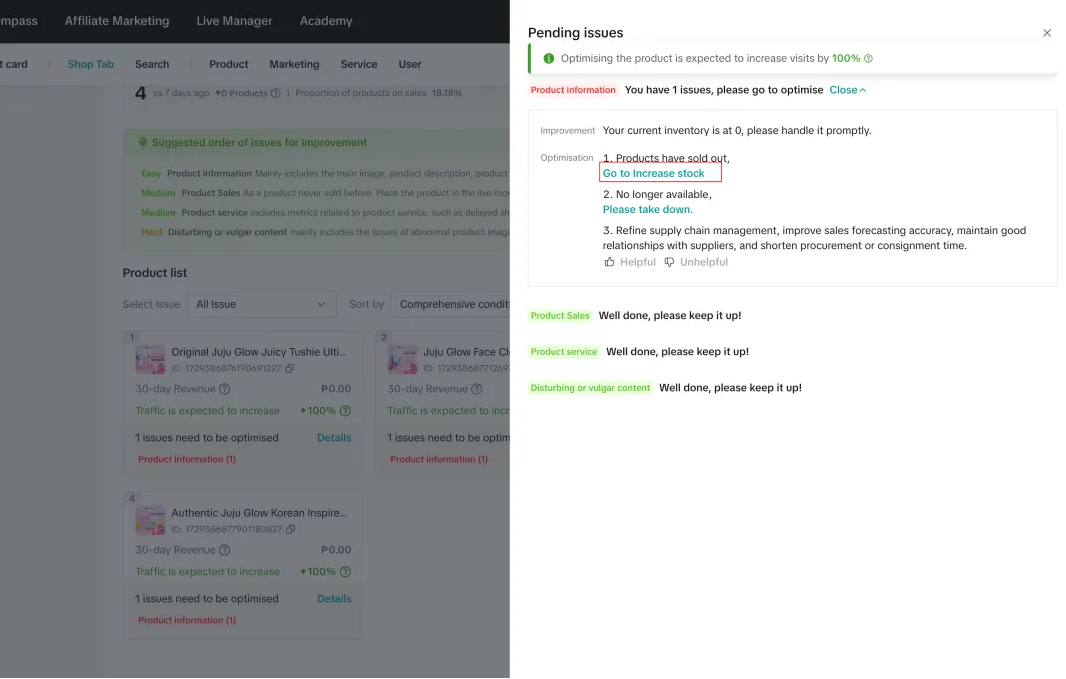Click Authentic Juju Glow Korean thumbnail
The height and width of the screenshot is (679, 1066).
point(150,521)
